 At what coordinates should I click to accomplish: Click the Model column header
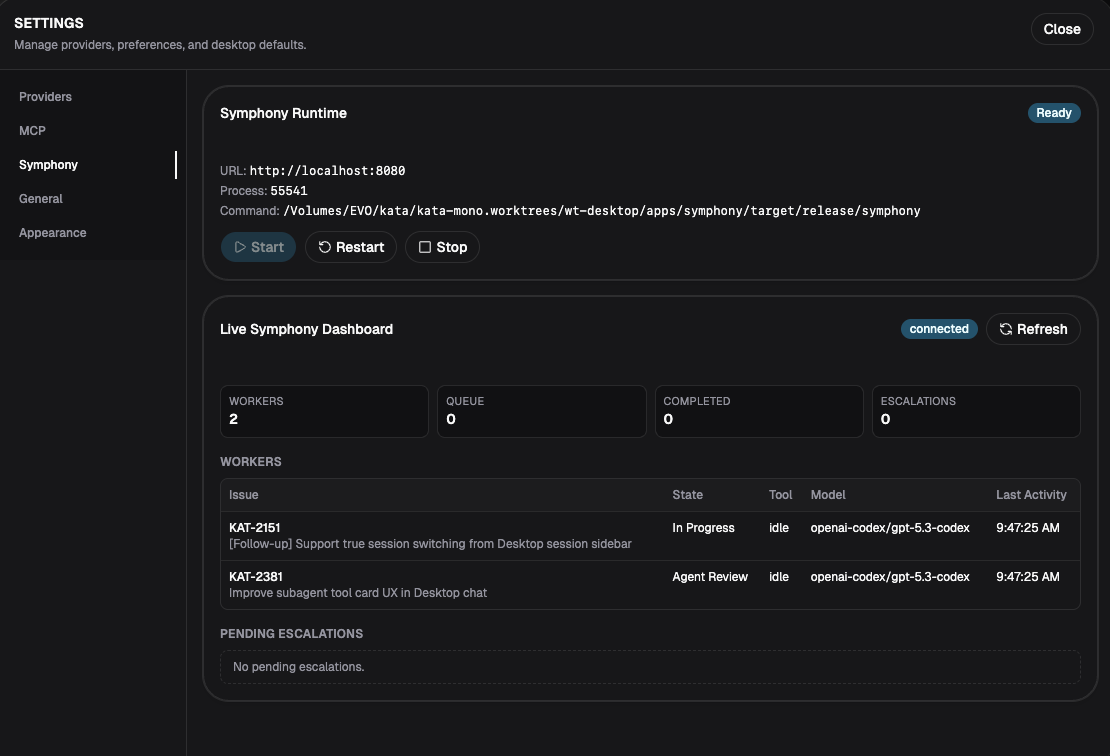click(828, 495)
